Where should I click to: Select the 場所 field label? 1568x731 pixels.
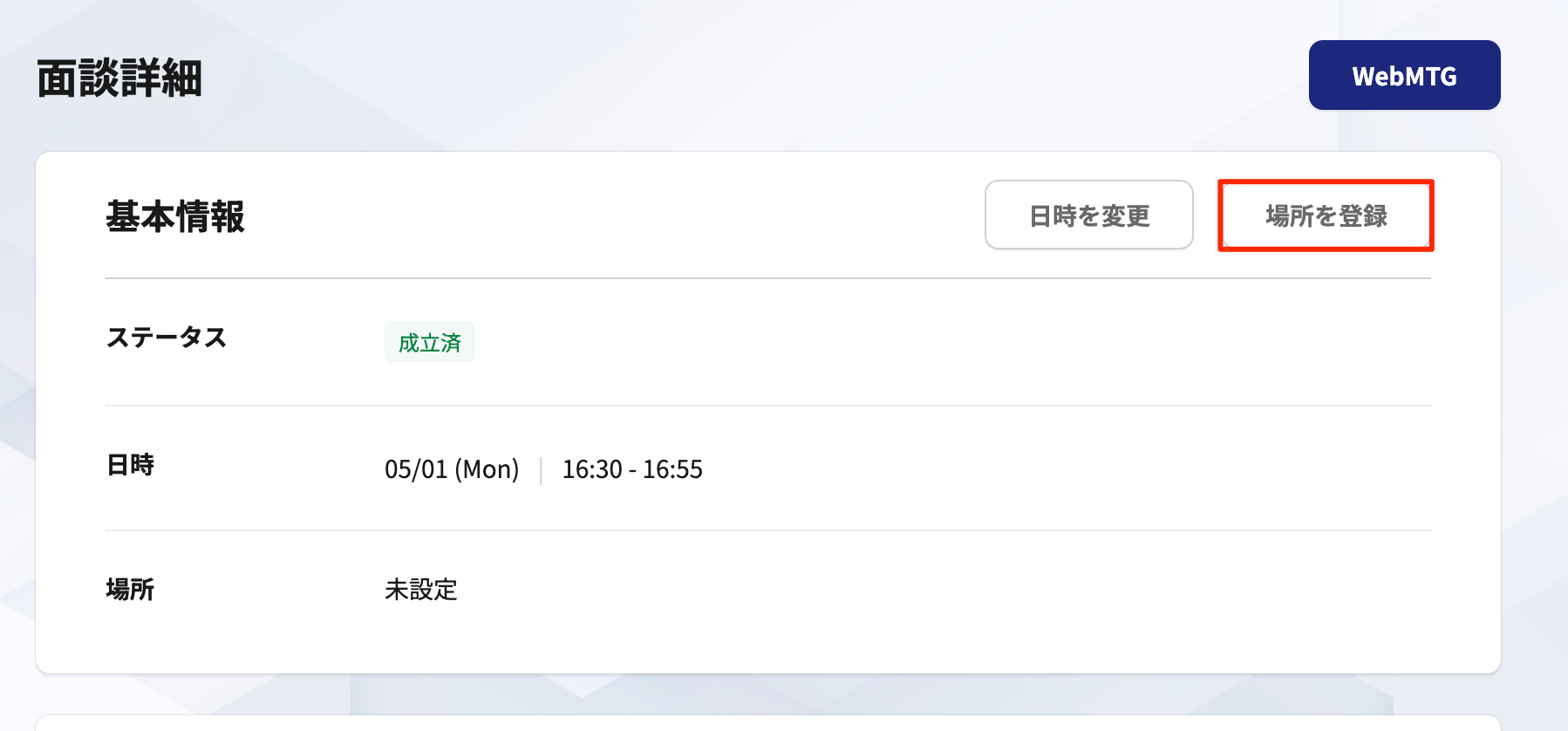[x=130, y=590]
